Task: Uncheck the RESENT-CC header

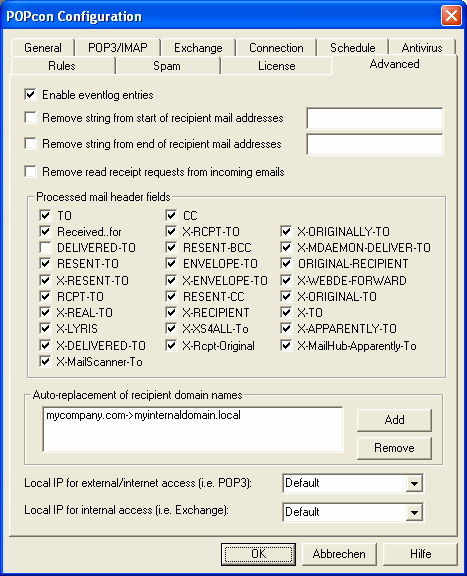Action: click(x=171, y=296)
